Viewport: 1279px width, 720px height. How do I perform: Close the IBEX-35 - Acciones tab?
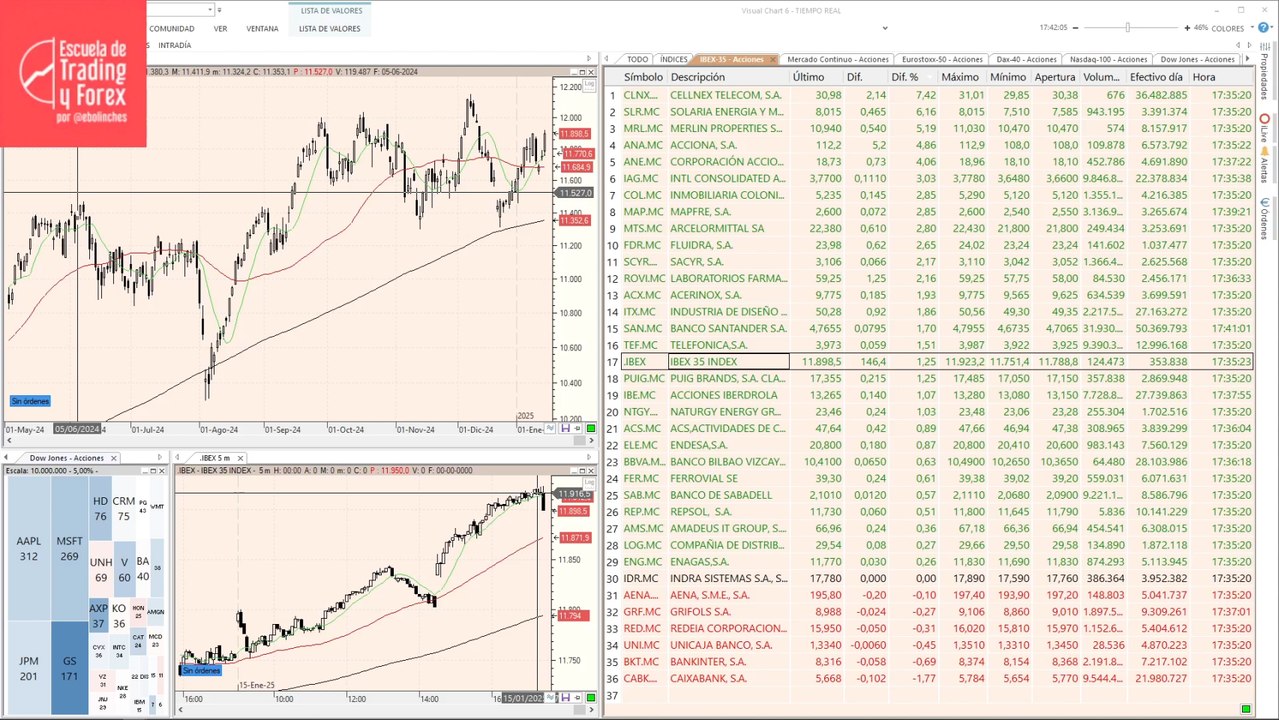pos(771,59)
